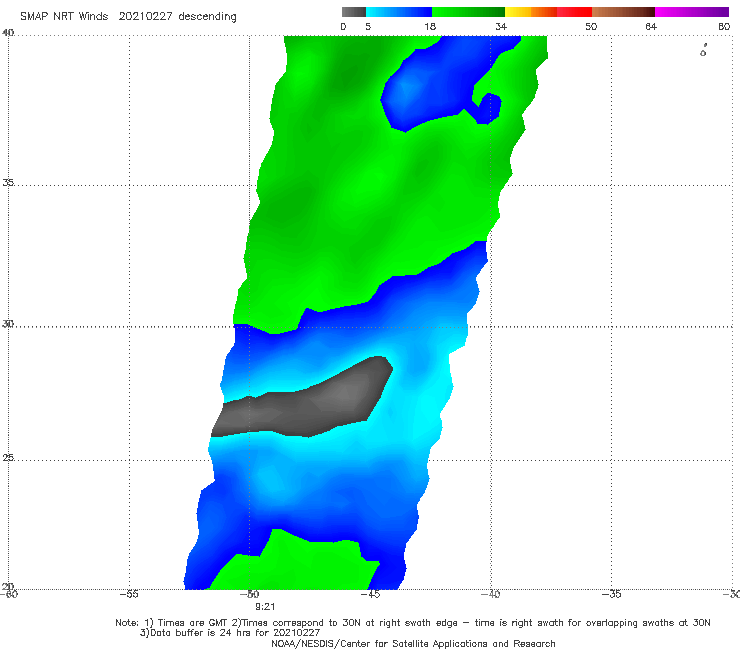Click the color bar label 50

591,27
